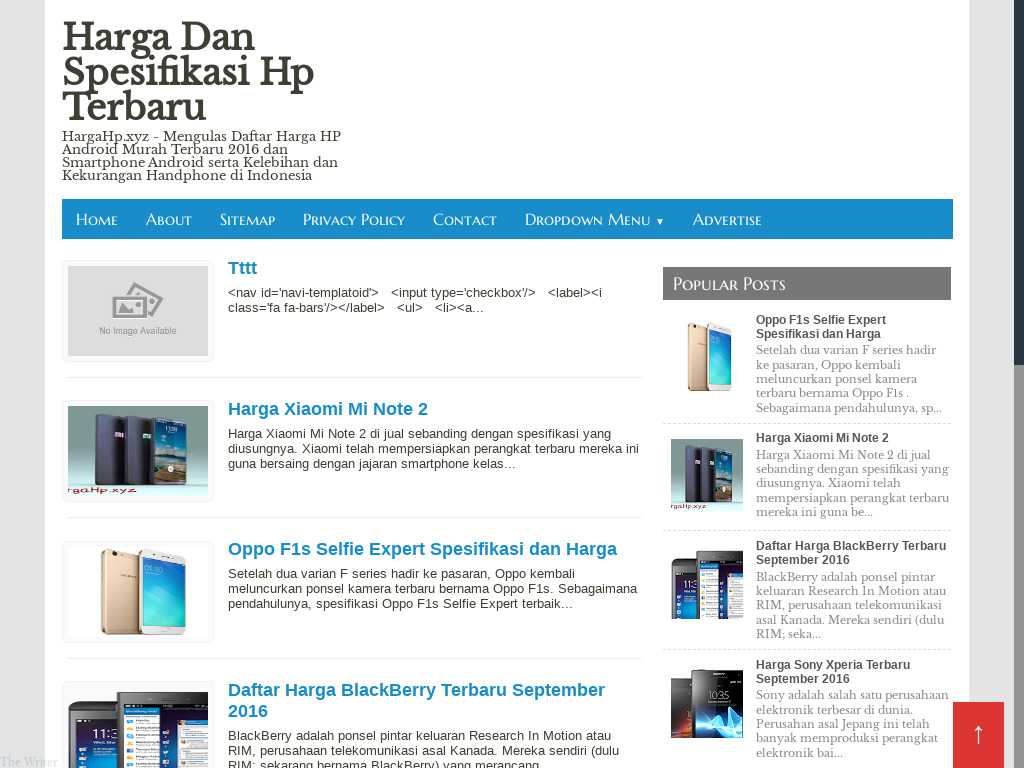Viewport: 1024px width, 768px height.
Task: Click sidebar excerpt 'Setelah dua varian F series hadir'
Action: 848,379
